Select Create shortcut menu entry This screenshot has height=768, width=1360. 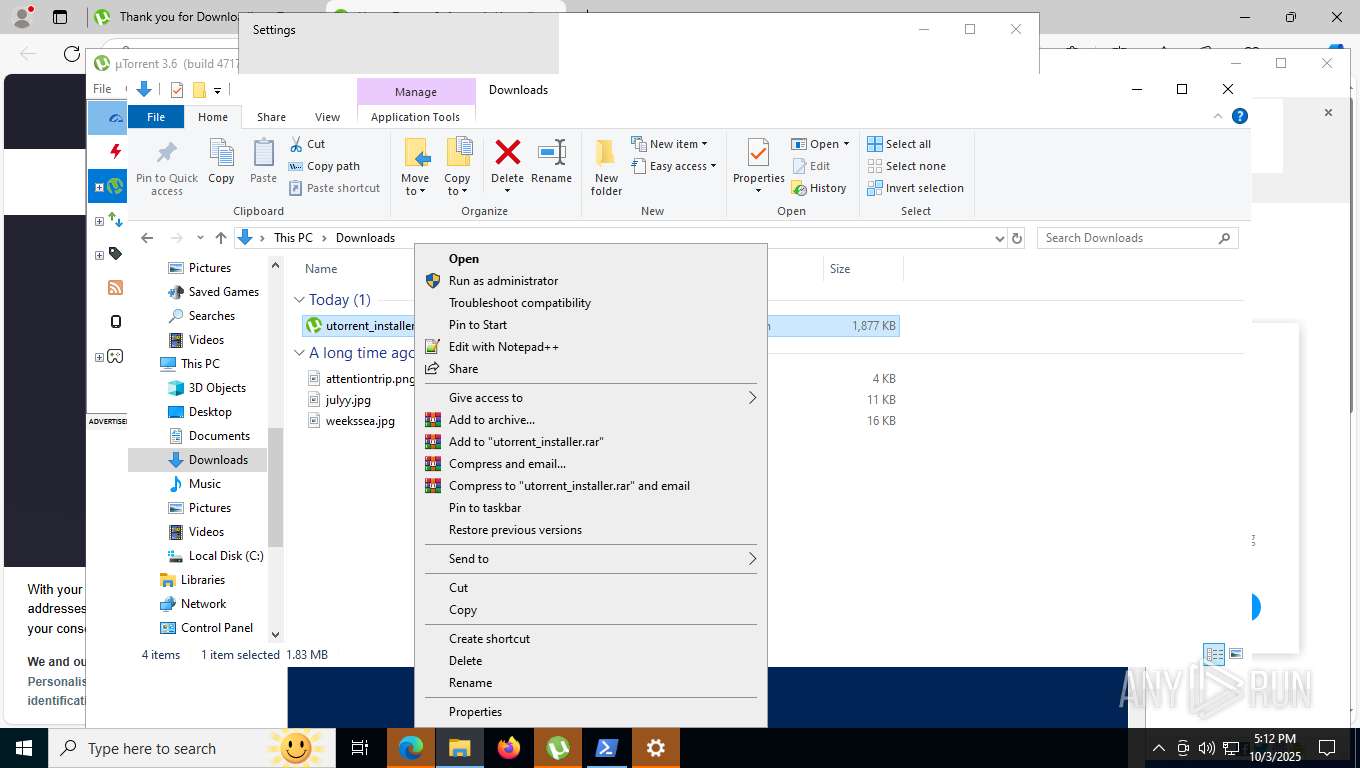[x=591, y=639]
